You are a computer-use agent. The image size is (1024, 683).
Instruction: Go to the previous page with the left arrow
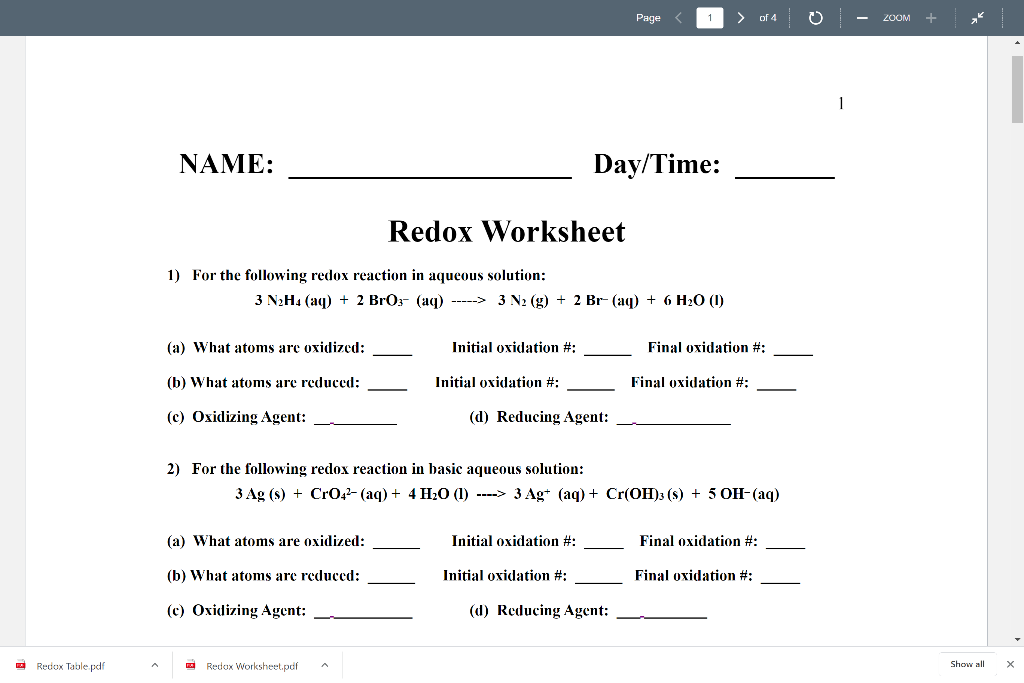[678, 17]
